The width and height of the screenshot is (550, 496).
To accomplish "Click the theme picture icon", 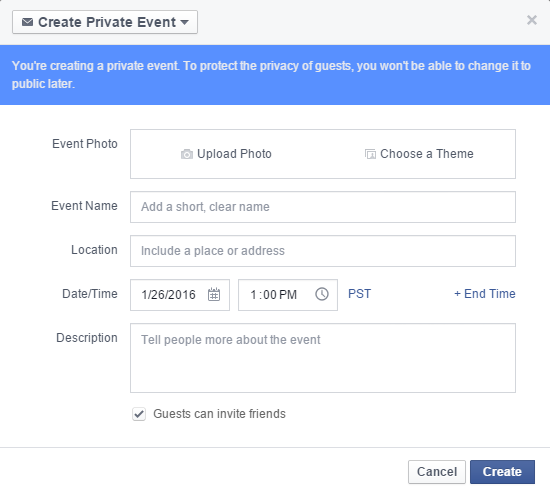I will [370, 154].
